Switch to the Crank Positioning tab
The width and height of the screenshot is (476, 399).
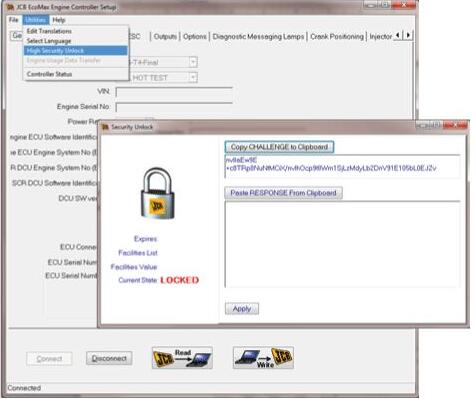(x=337, y=36)
